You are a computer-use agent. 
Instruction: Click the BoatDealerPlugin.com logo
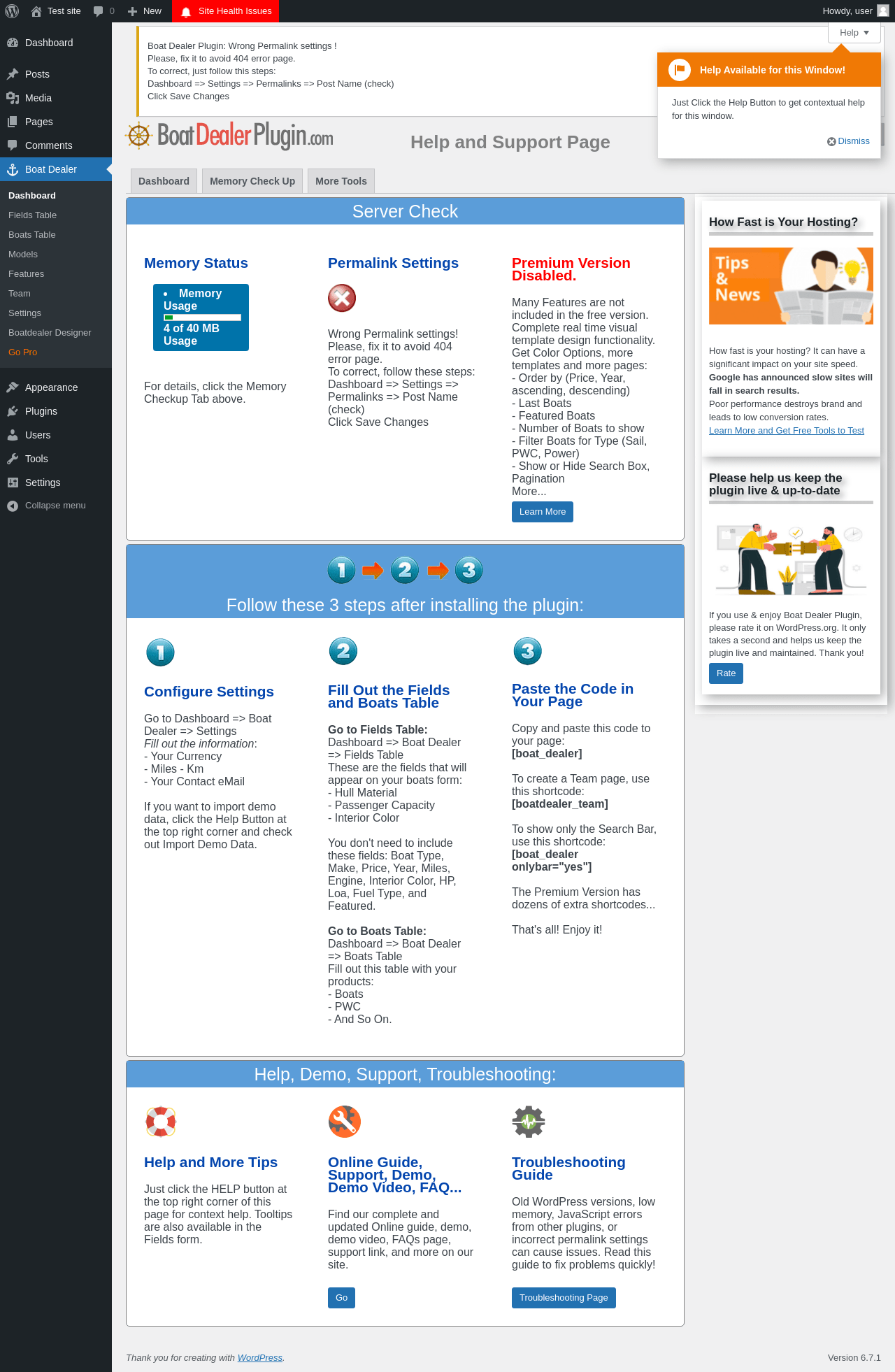click(x=229, y=136)
